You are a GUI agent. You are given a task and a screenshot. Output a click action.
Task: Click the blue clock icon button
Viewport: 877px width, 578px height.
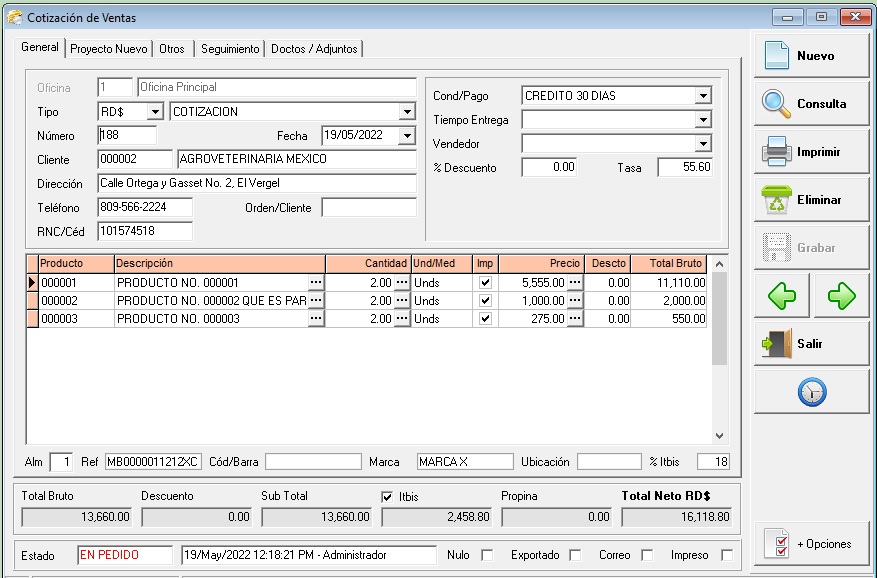[x=811, y=393]
